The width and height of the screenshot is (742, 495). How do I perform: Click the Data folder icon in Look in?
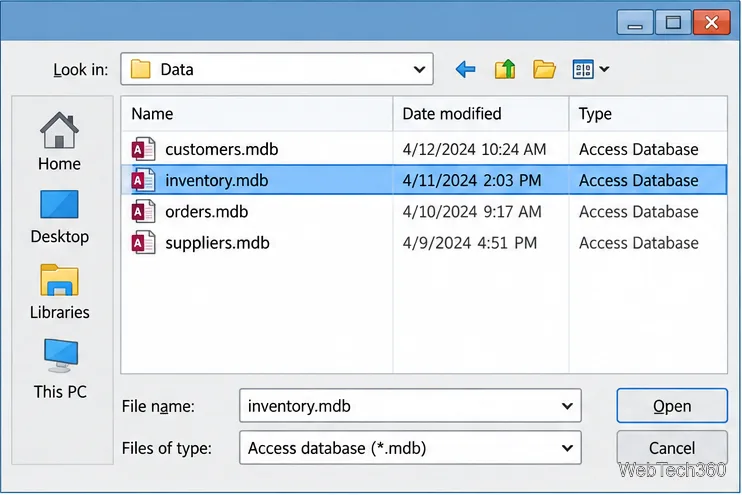coord(141,69)
